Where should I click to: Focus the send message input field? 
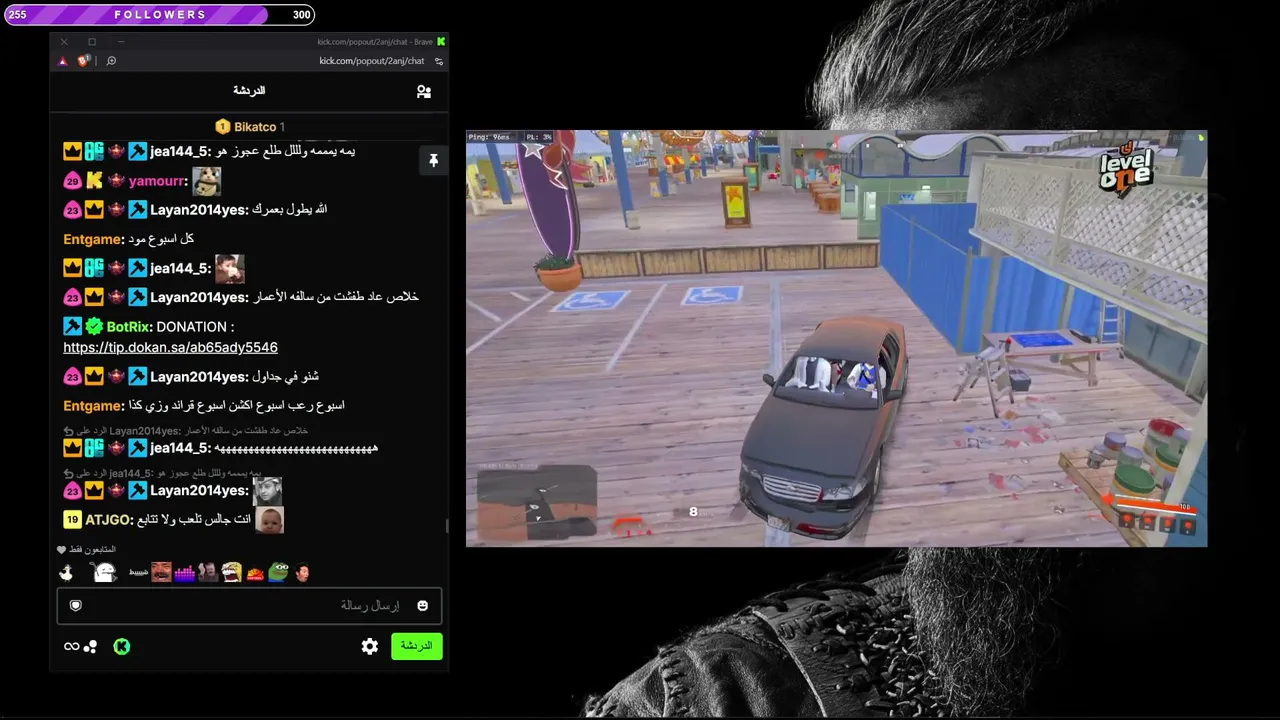(249, 606)
